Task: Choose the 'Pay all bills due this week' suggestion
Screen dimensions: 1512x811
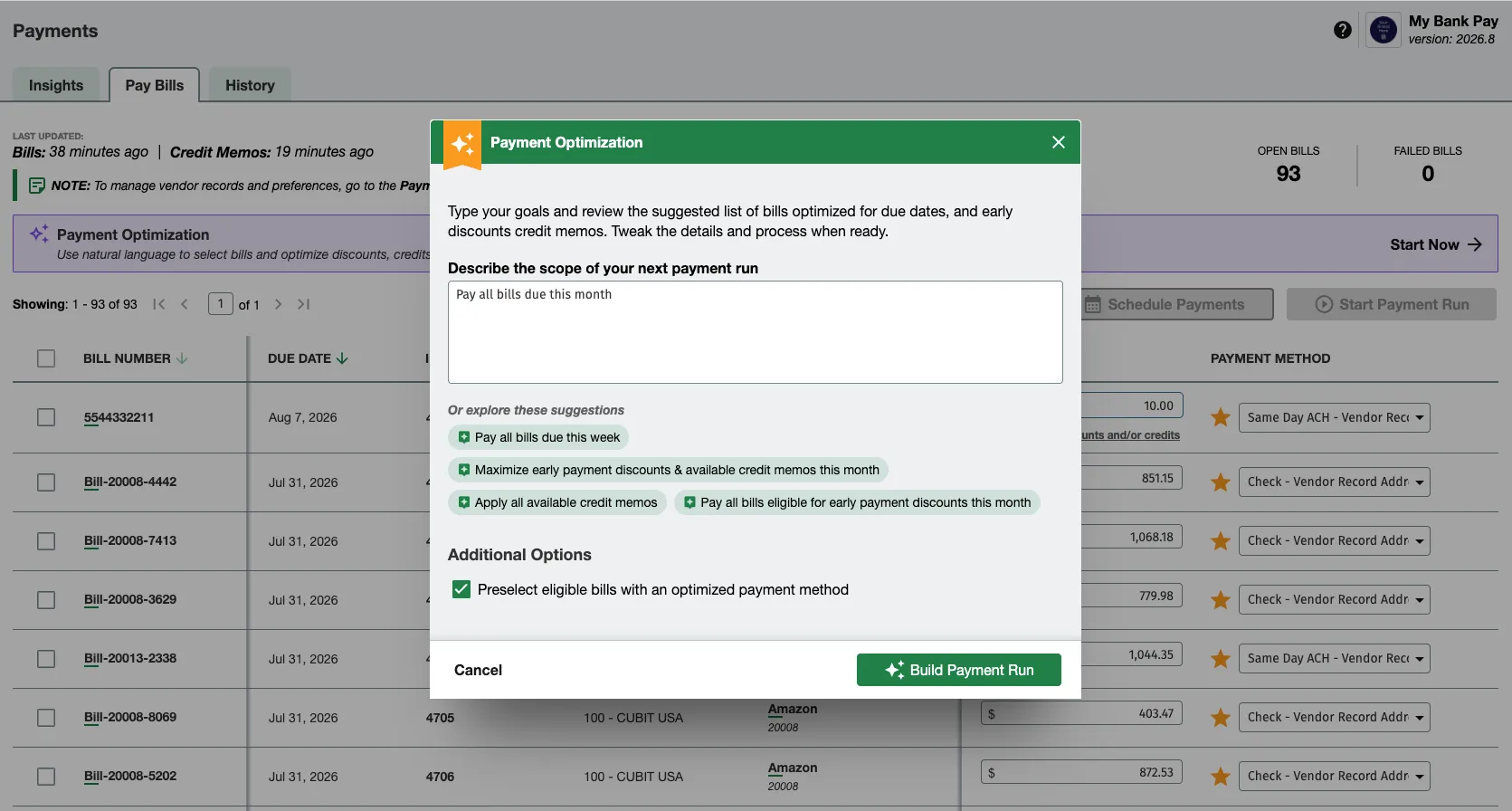Action: [538, 437]
